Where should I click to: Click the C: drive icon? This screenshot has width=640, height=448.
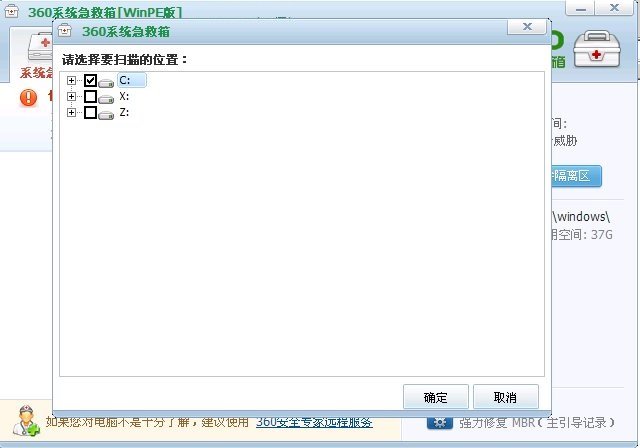106,81
